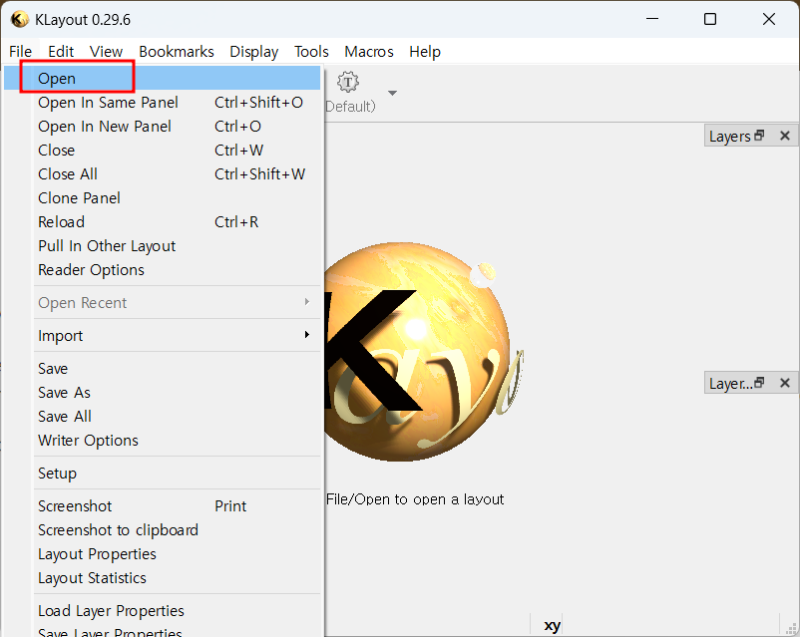
Task: Expand the Import submenu
Action: tap(177, 336)
